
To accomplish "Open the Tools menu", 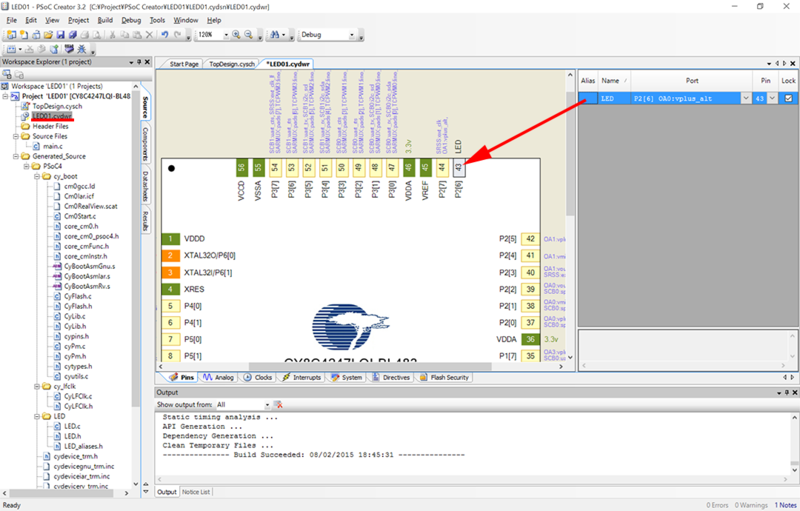I will [157, 20].
